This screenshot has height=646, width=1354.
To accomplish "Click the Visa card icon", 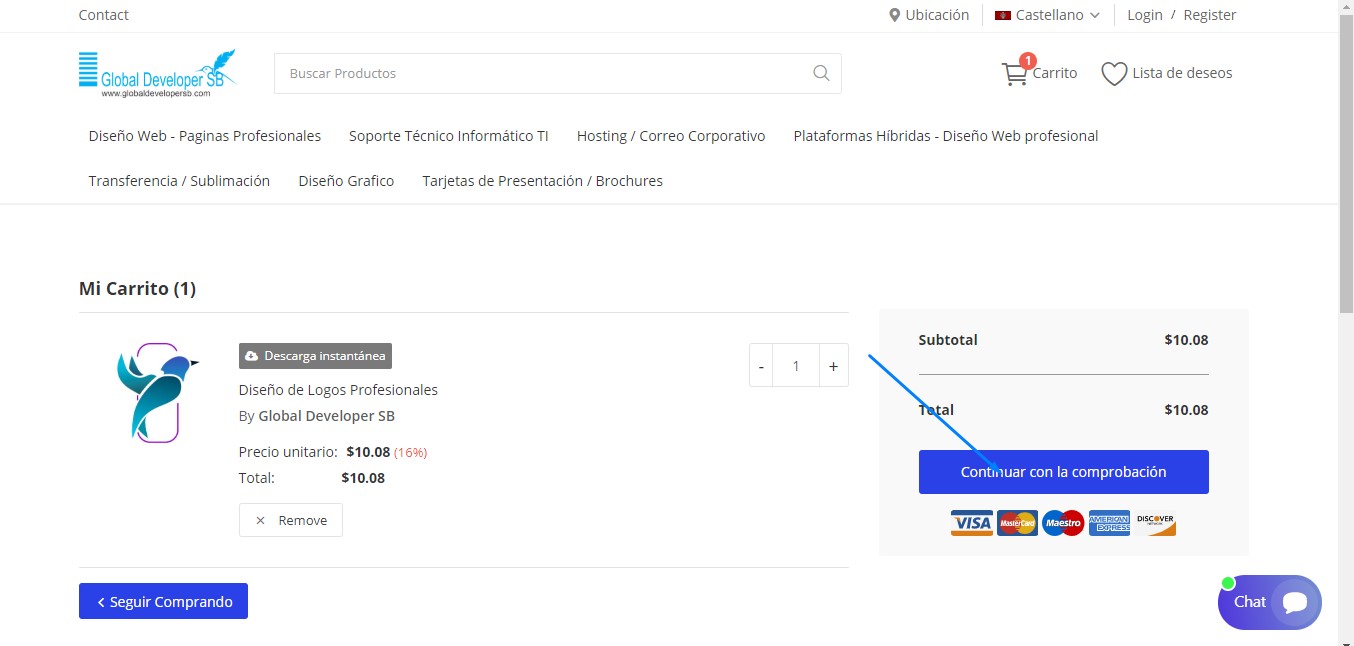I will [971, 523].
